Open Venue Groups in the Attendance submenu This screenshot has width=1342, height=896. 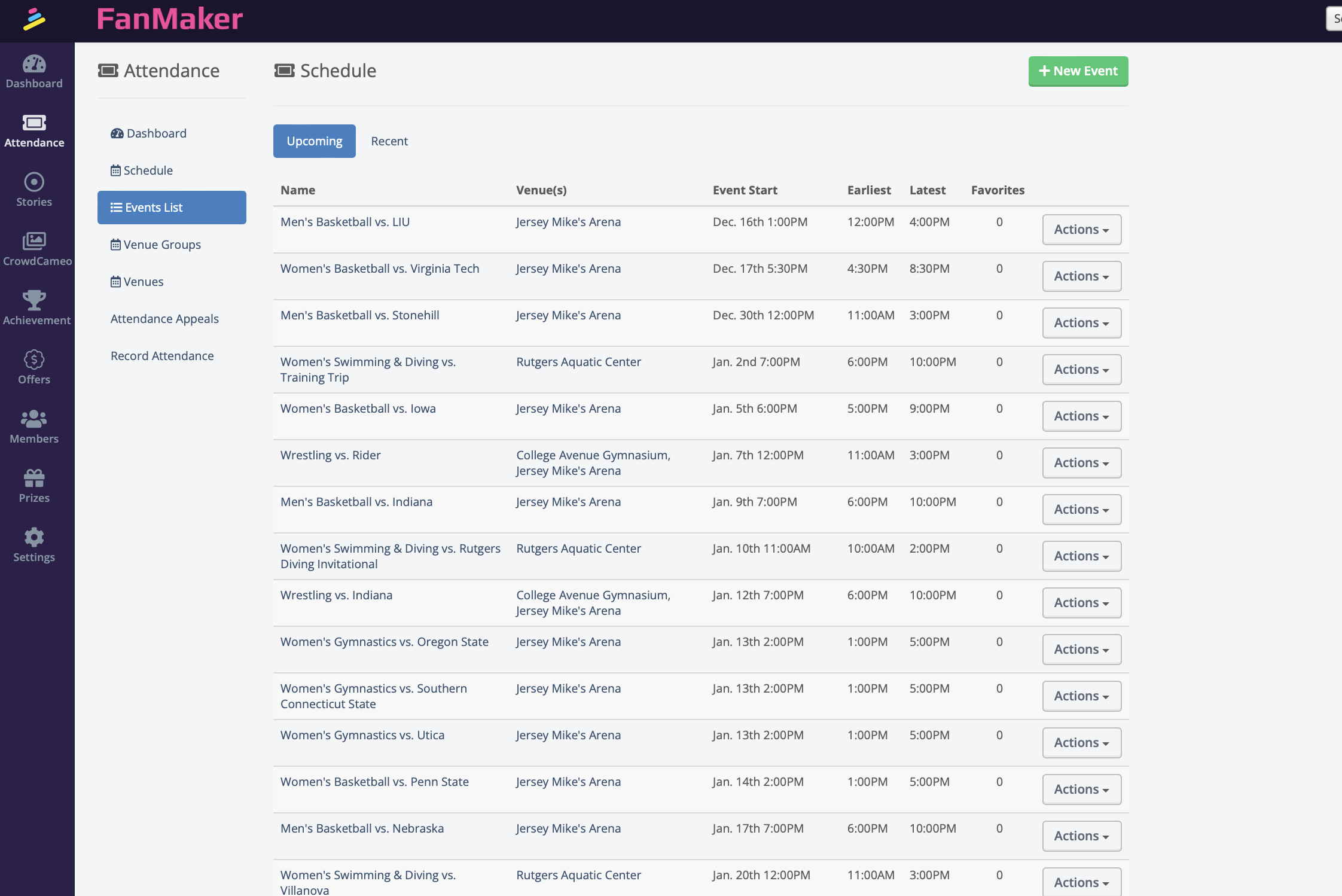[161, 245]
